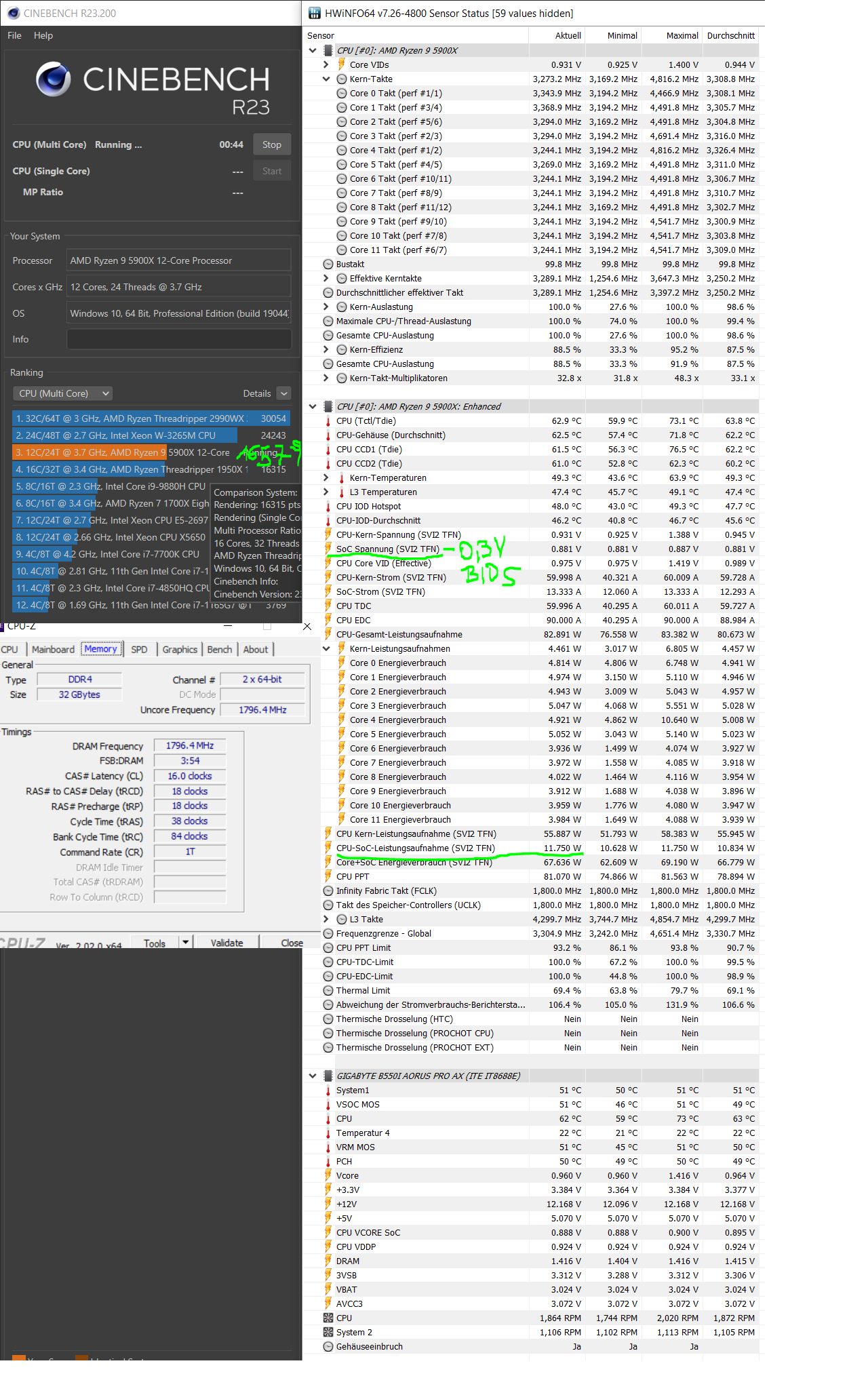
Task: Click the Cinebench logo sphere icon
Action: coord(53,79)
